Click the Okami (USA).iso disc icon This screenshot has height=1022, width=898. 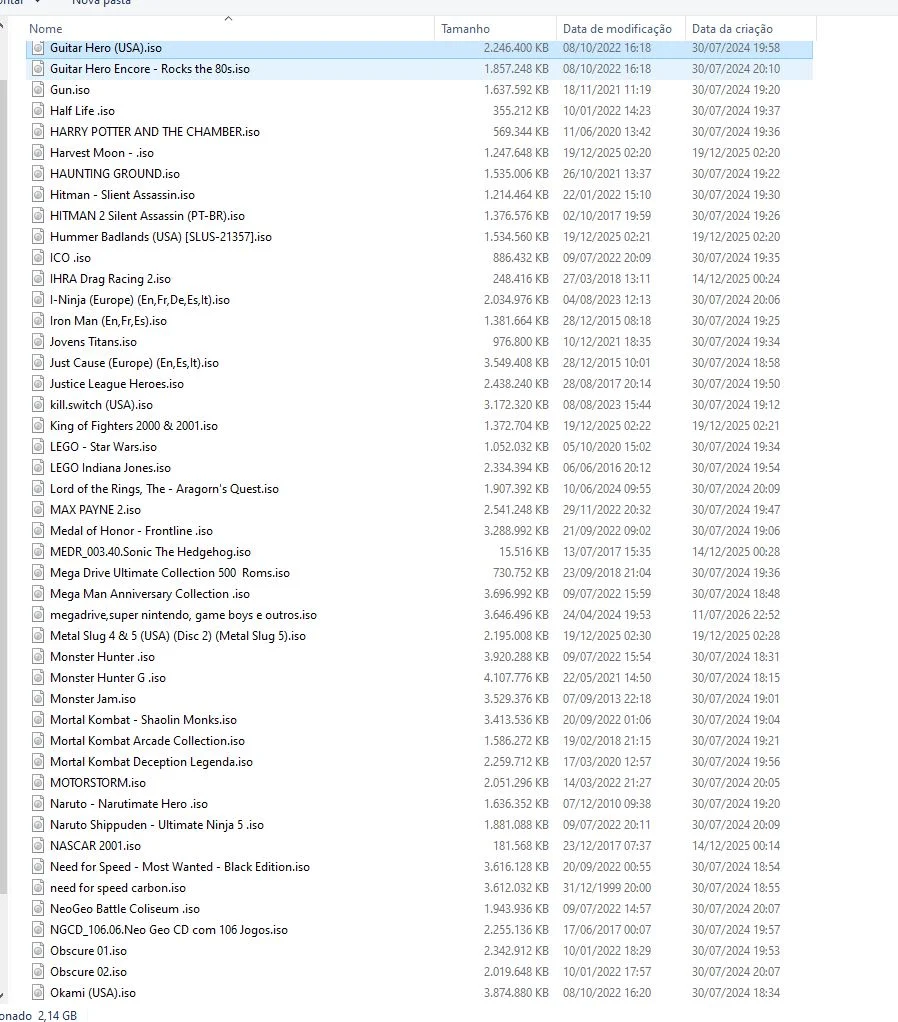tap(38, 993)
